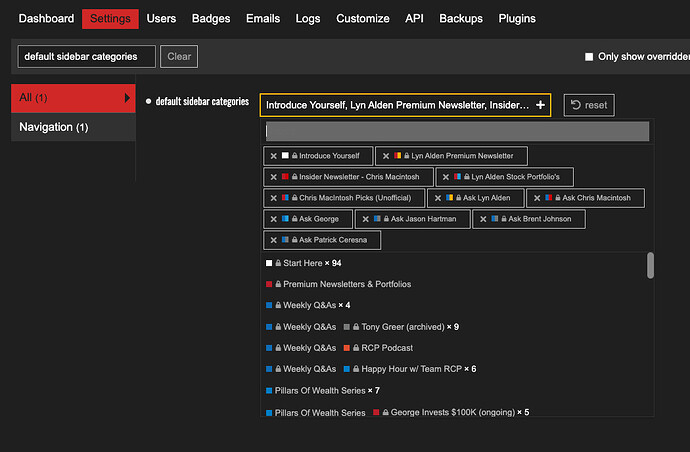Click arrow on the All (1) filter
The width and height of the screenshot is (690, 452).
(127, 98)
